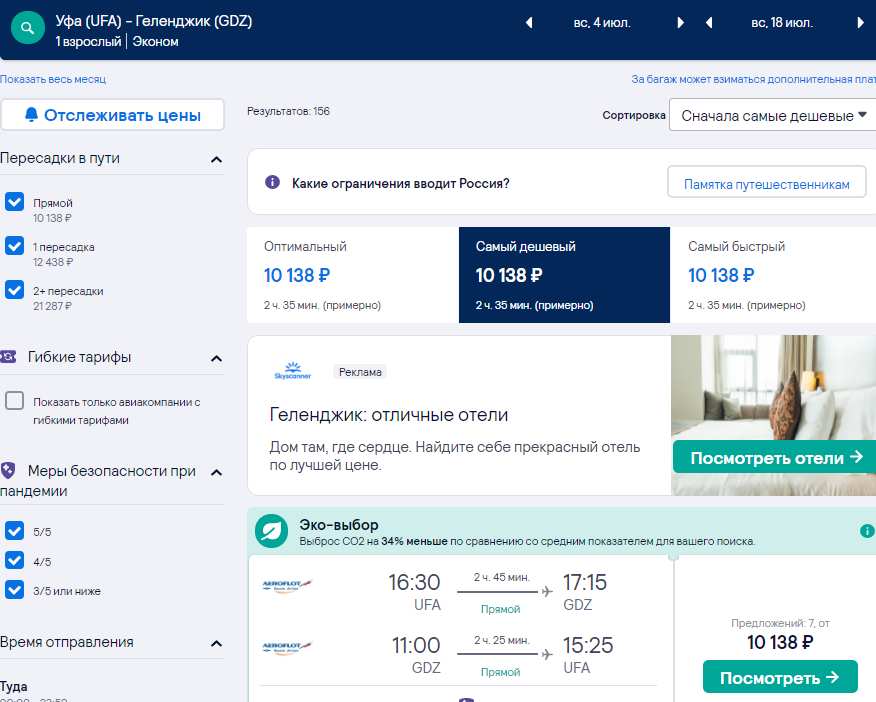Click the ticket icon beside Гибкие тарифы

pos(8,356)
